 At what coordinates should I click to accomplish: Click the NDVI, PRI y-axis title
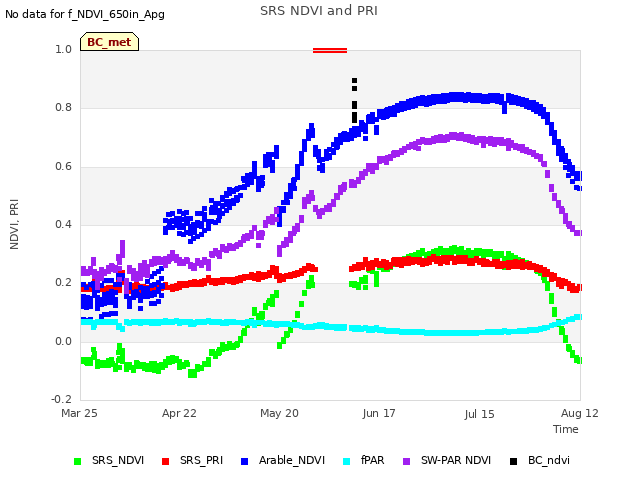coord(14,224)
